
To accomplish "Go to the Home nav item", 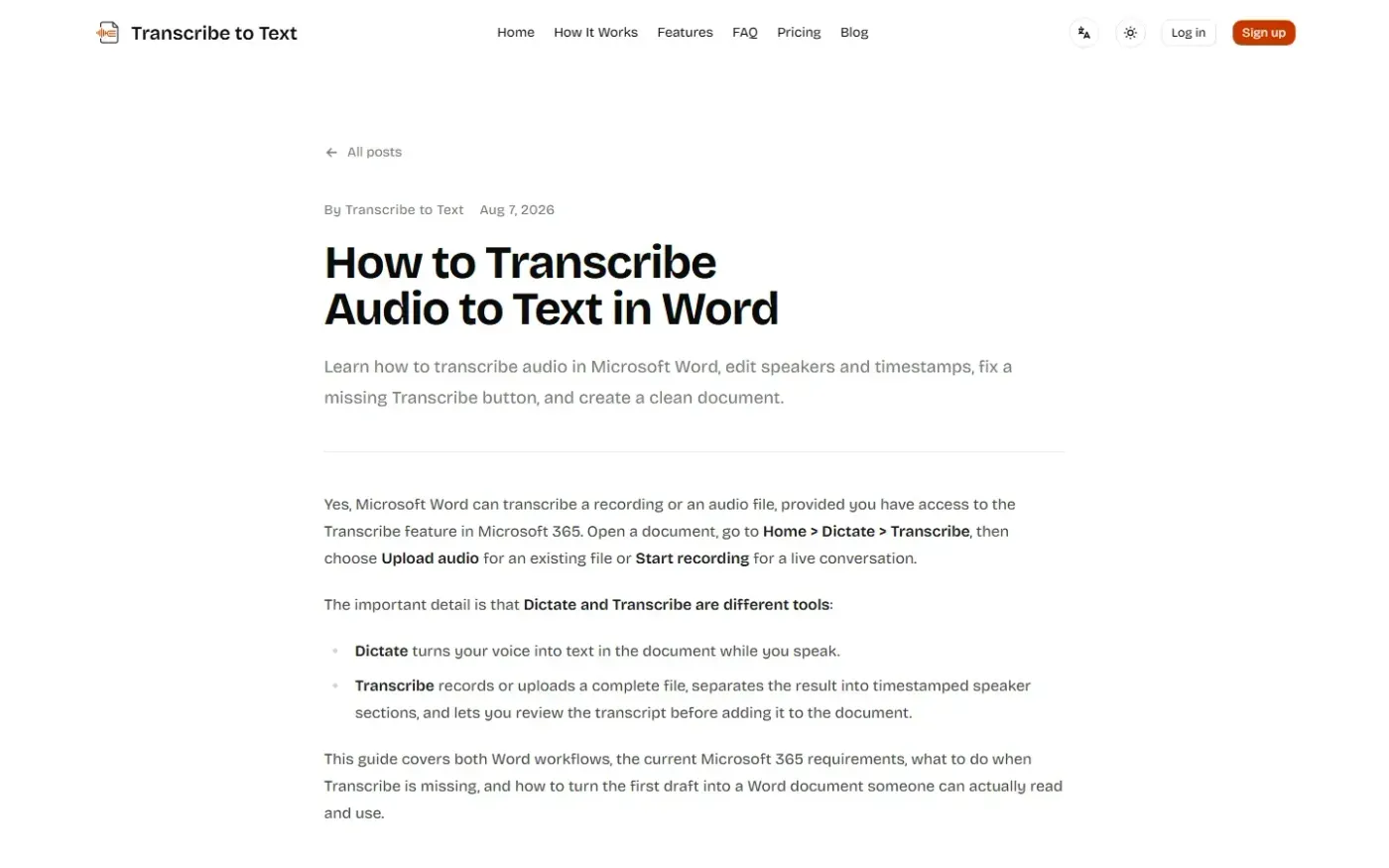I will coord(516,33).
